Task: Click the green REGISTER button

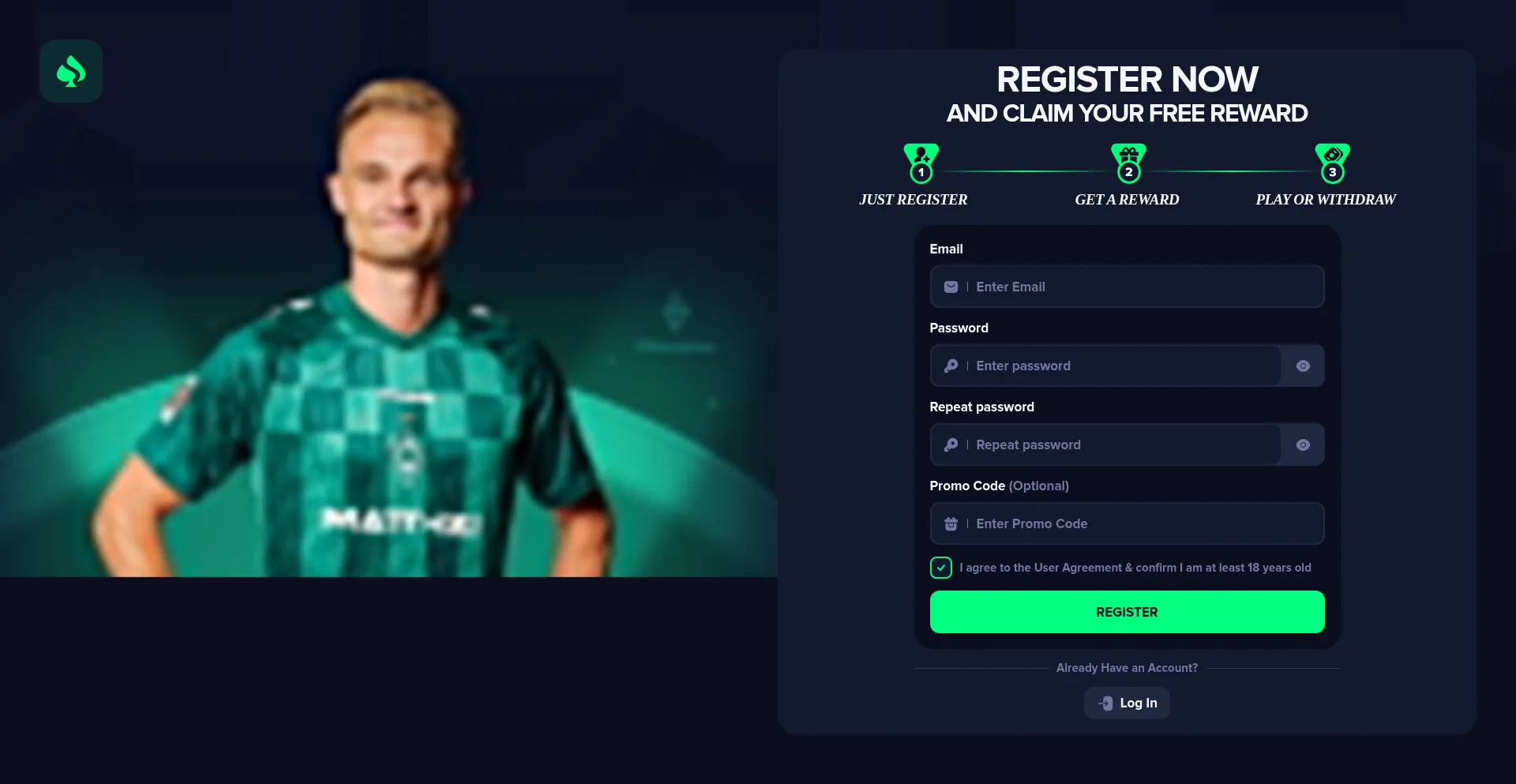Action: [1127, 612]
